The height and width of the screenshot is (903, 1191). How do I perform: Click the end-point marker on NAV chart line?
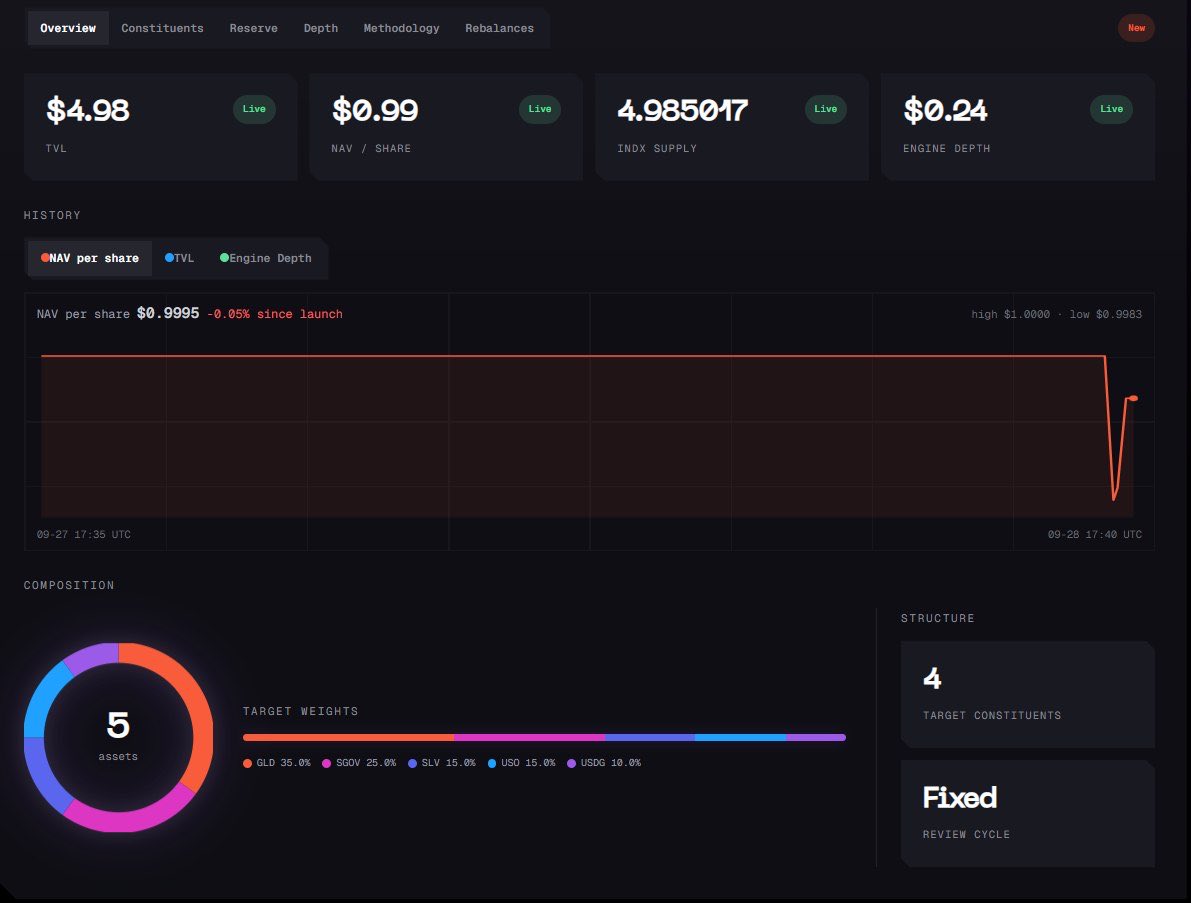point(1133,398)
